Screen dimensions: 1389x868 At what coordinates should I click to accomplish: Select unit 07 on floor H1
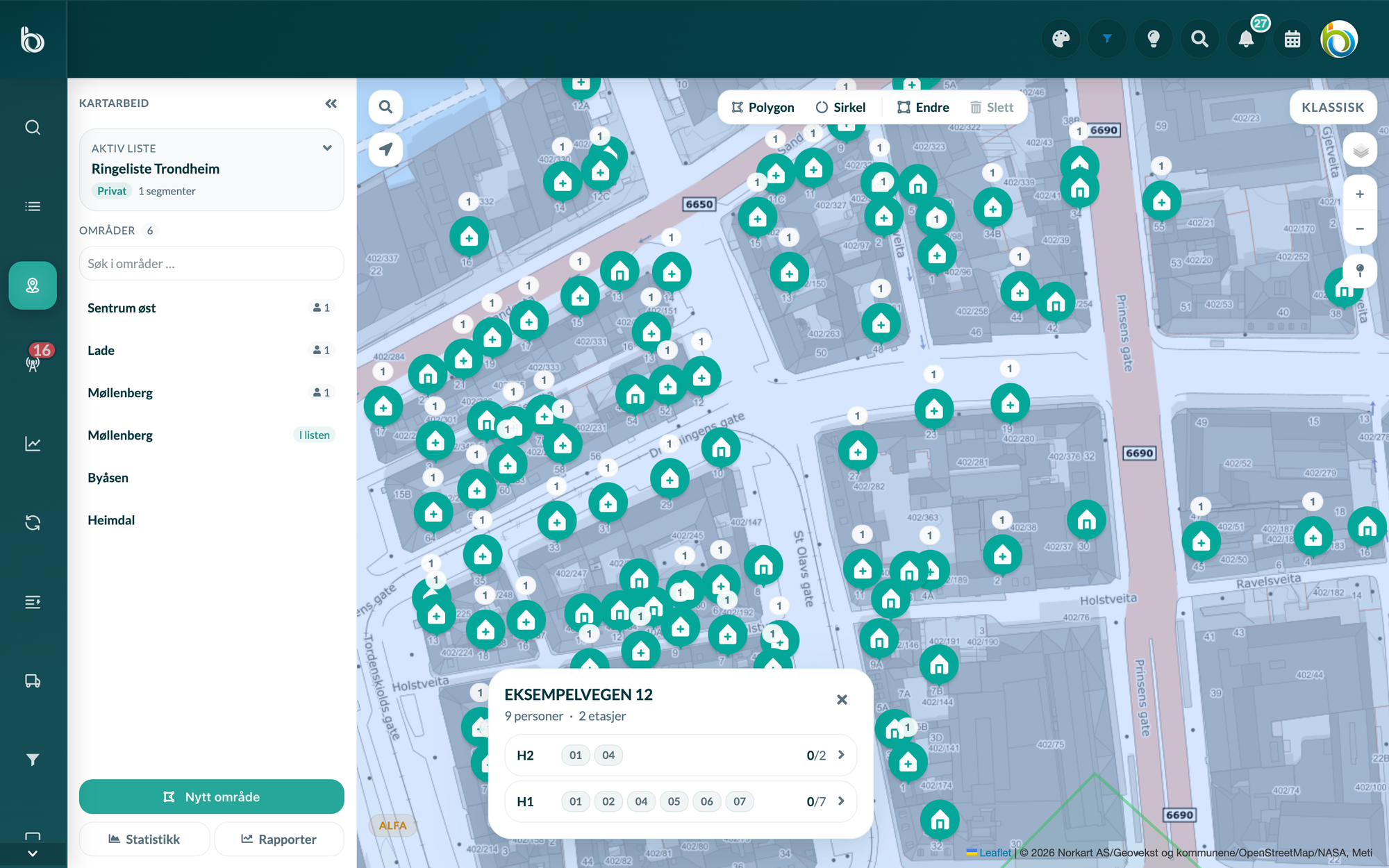[x=740, y=801]
